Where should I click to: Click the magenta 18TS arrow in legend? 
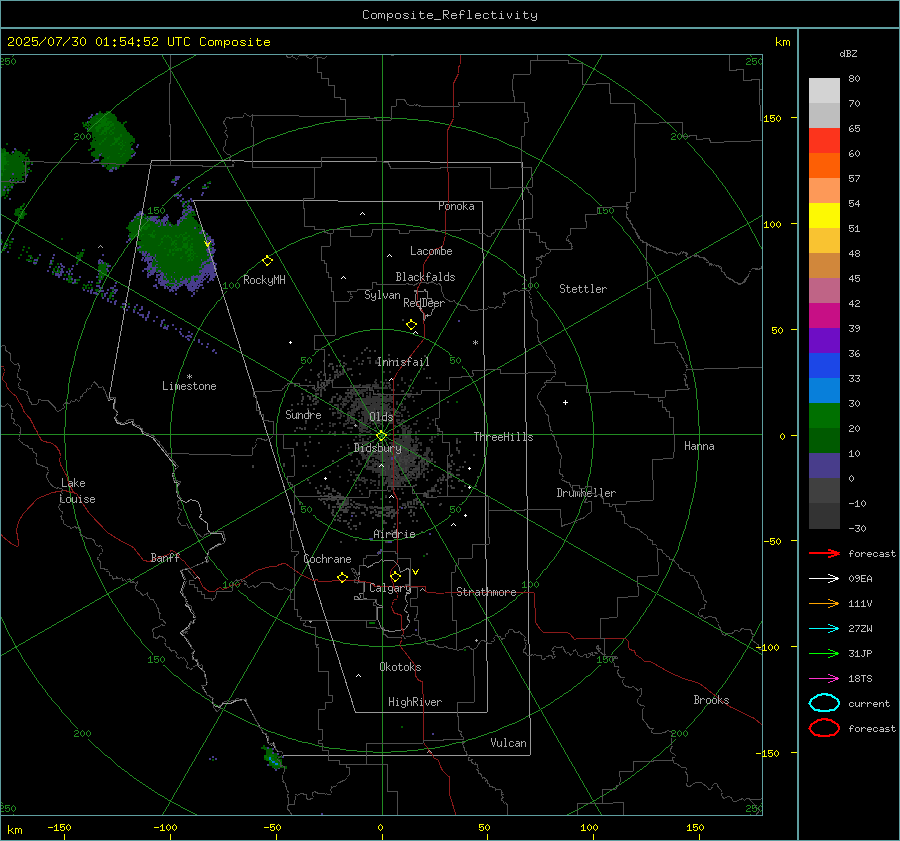pos(824,679)
